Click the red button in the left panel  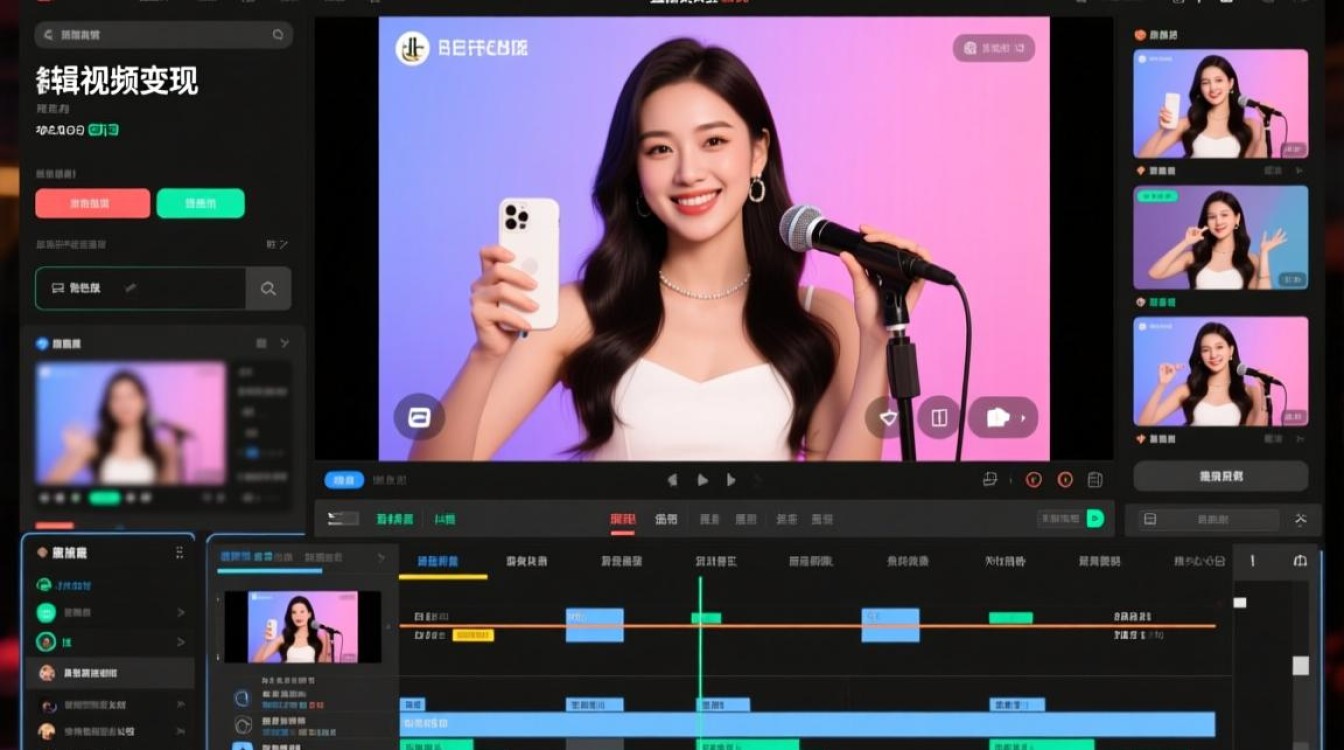(x=93, y=203)
